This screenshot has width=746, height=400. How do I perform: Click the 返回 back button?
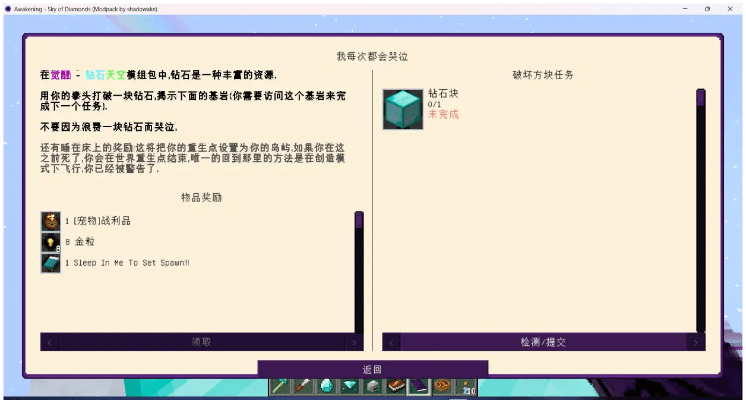[x=373, y=370]
